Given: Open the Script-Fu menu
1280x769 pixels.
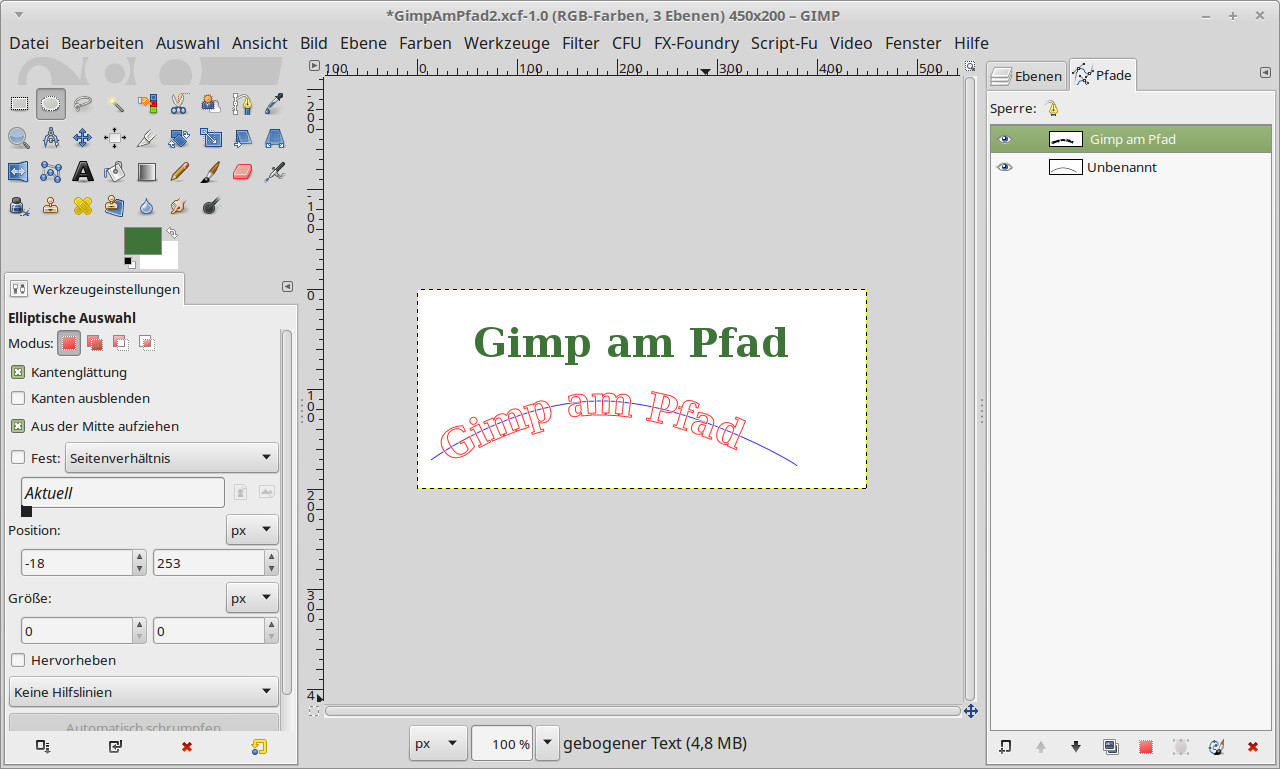Looking at the screenshot, I should coord(784,43).
